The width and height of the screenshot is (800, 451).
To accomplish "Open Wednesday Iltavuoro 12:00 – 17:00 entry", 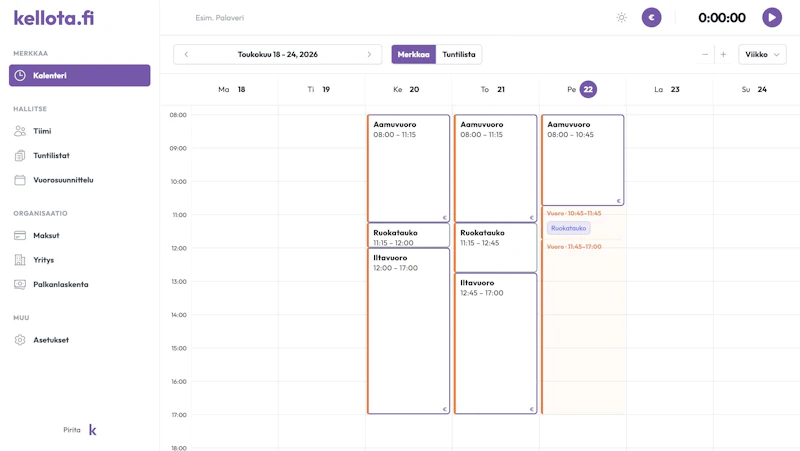I will pos(408,331).
